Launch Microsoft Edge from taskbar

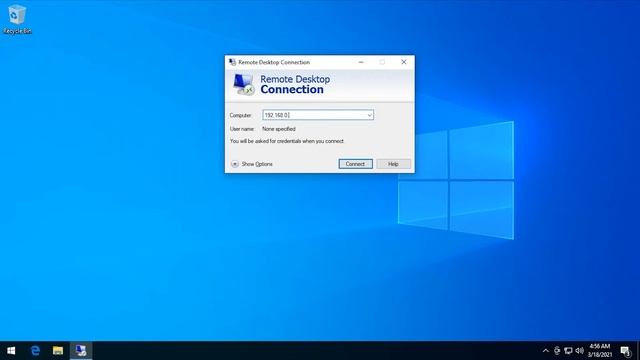coord(36,351)
